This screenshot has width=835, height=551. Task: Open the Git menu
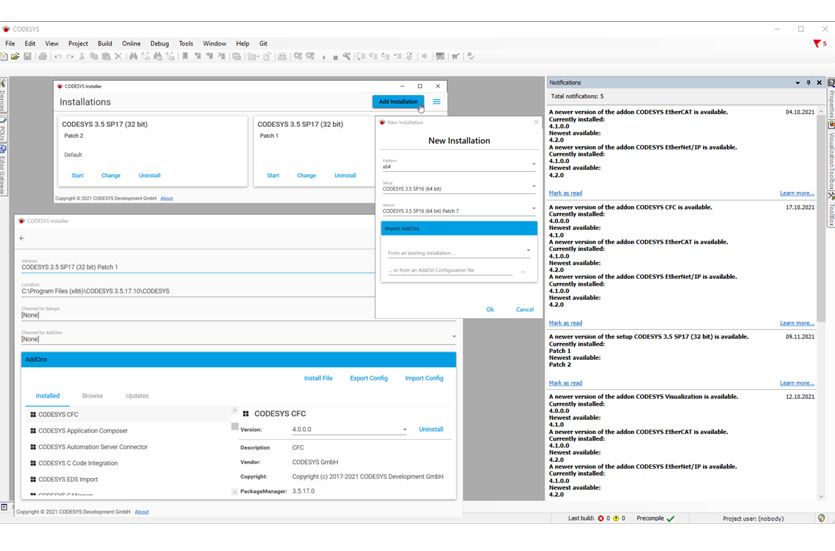(263, 44)
